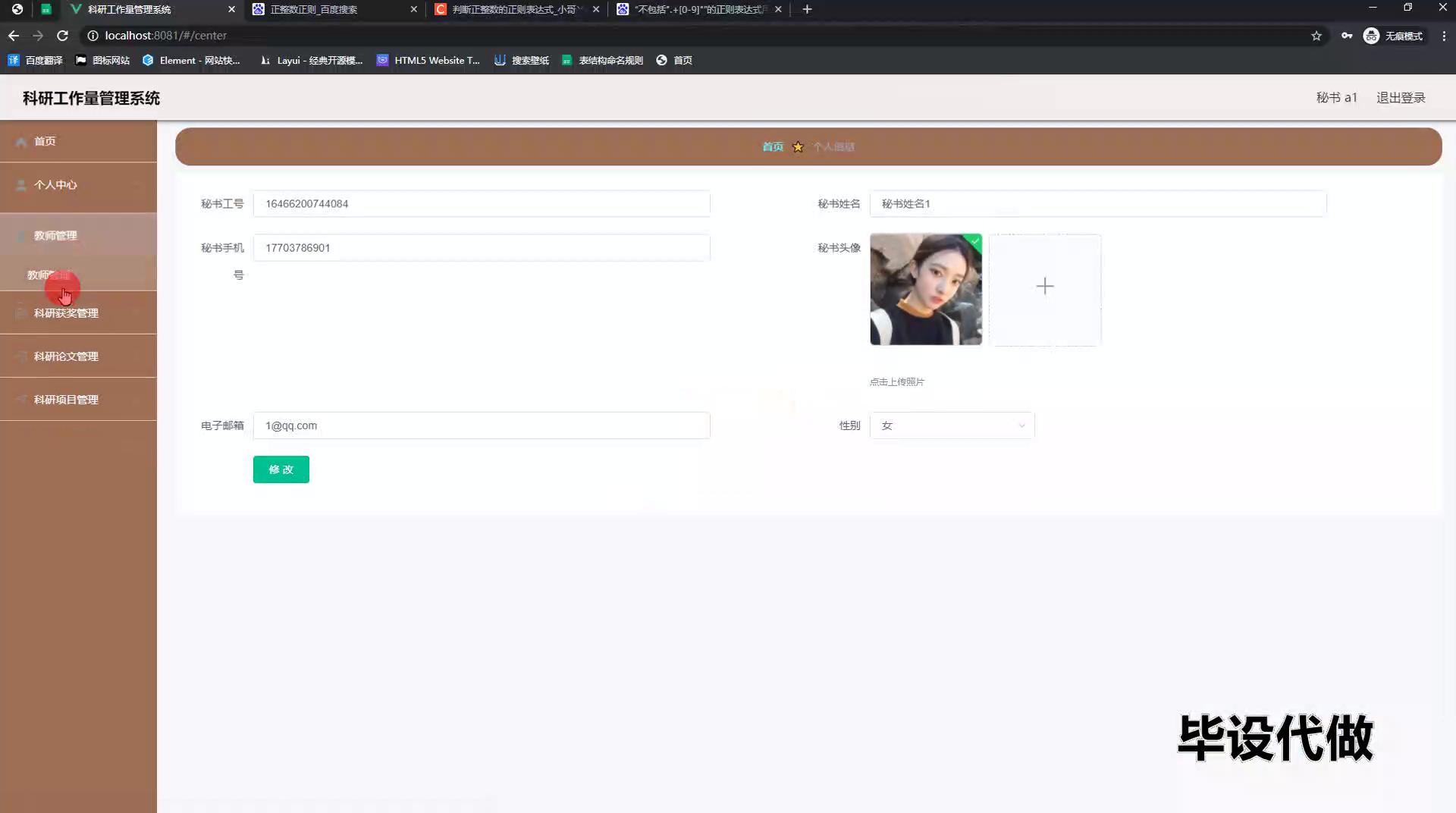
Task: Open Chrome three-dot menu icon
Action: point(1444,36)
